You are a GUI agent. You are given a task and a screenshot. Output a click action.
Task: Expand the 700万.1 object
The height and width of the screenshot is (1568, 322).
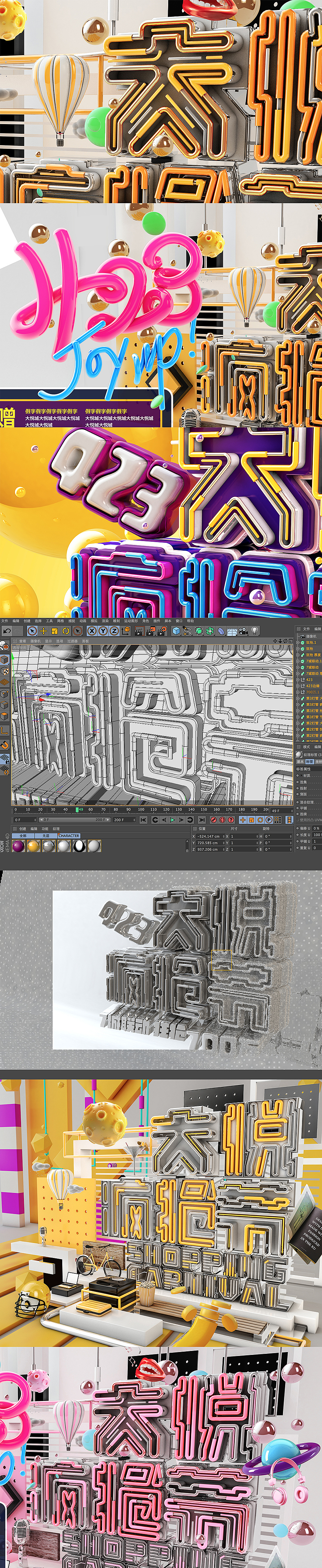click(298, 692)
